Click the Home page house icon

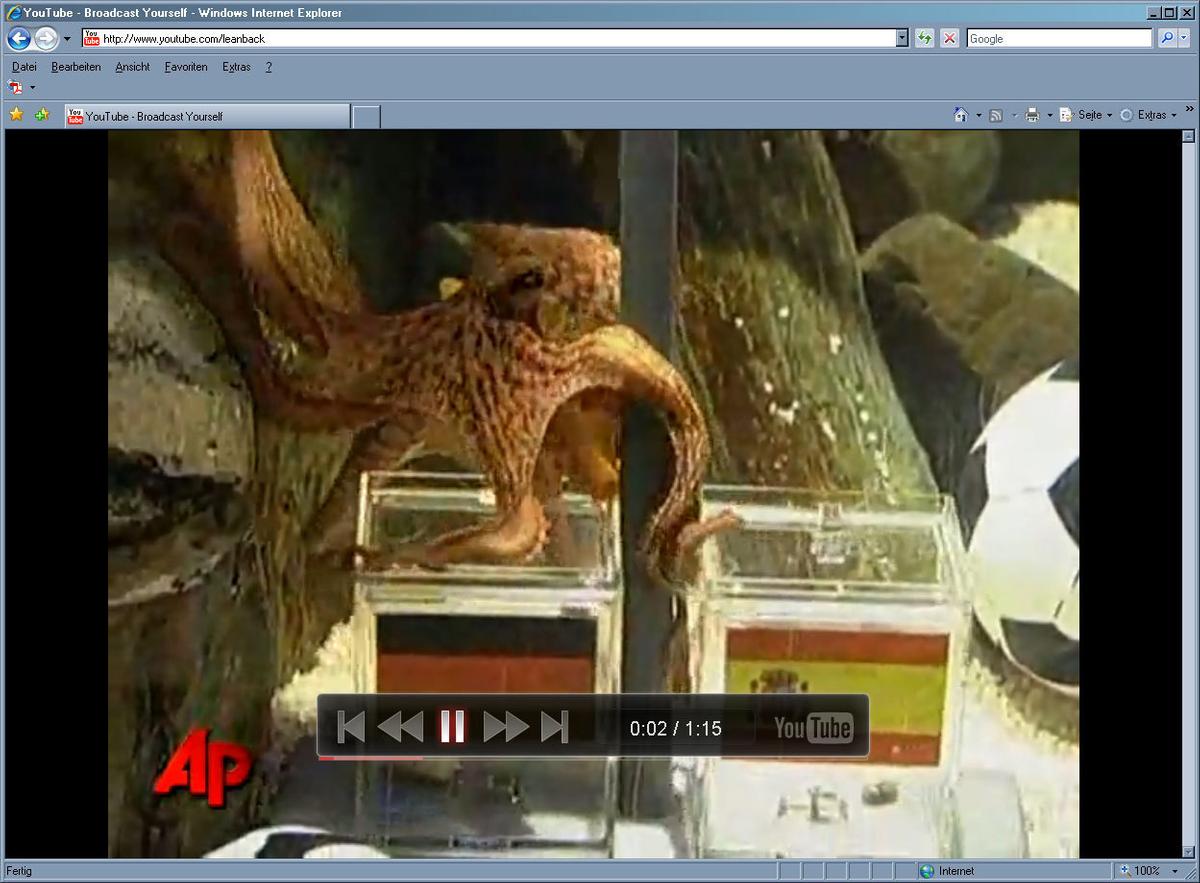961,115
